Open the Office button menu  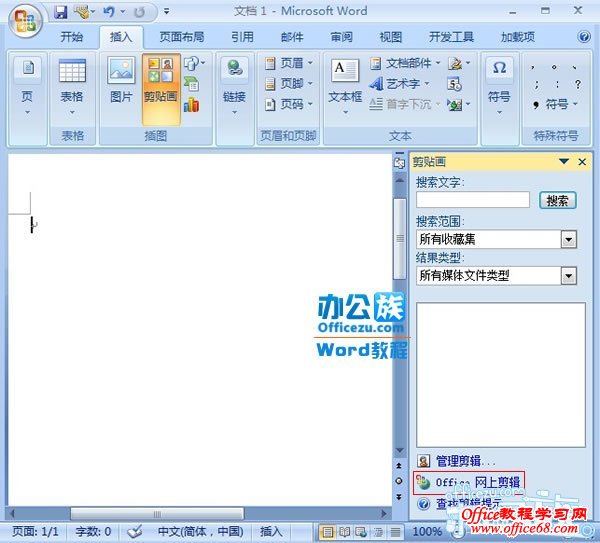click(x=25, y=21)
